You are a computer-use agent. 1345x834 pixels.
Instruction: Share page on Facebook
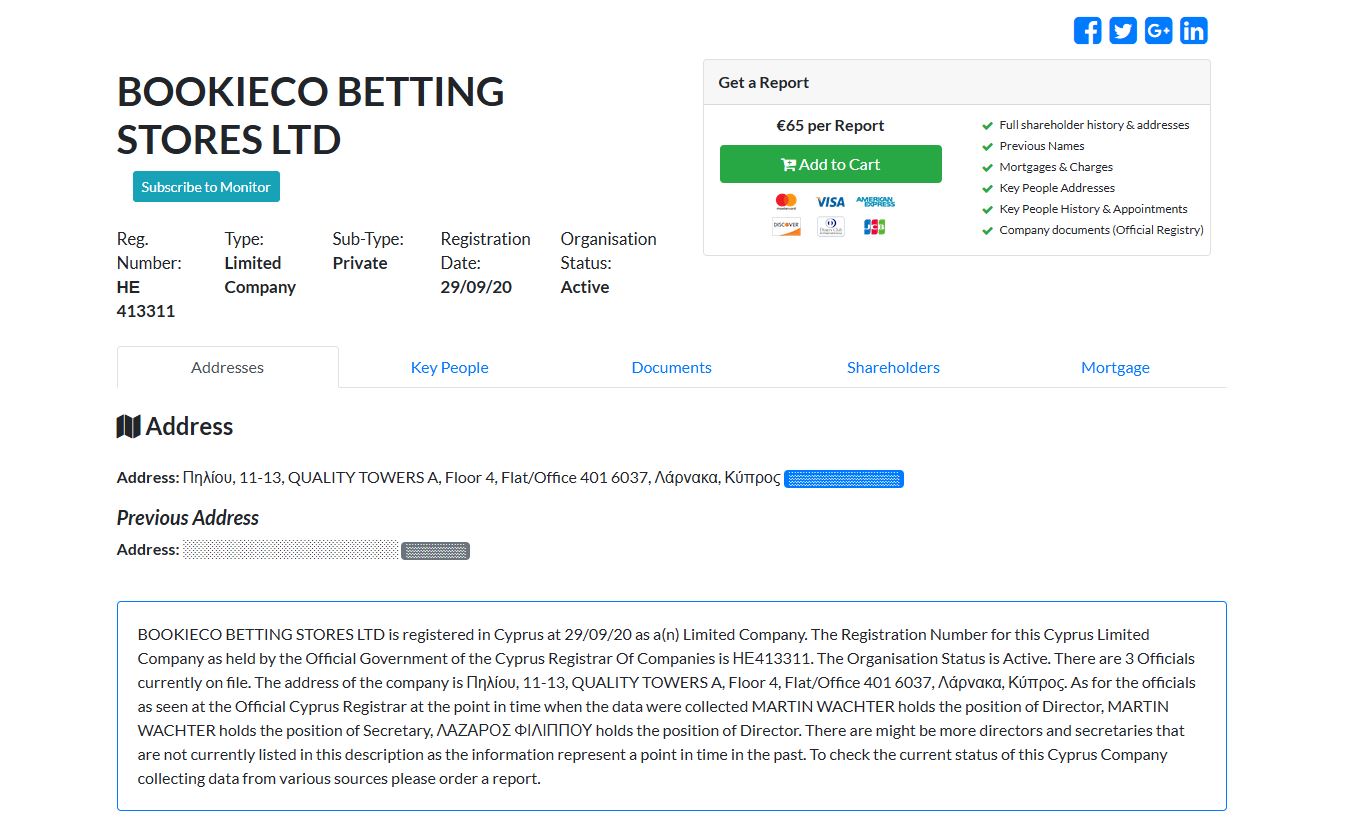point(1087,31)
